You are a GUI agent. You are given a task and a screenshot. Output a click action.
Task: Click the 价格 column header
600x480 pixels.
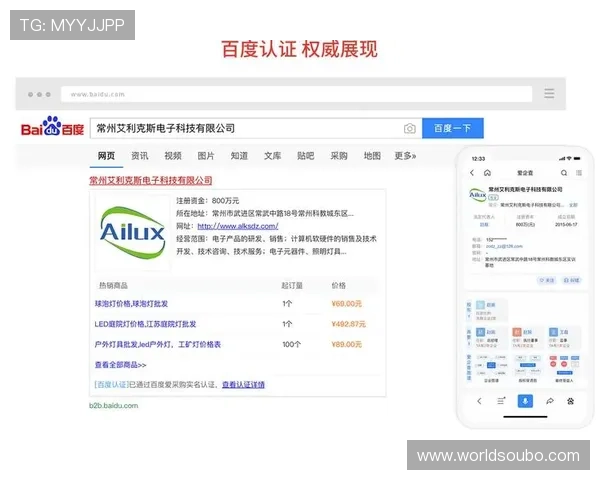(x=339, y=286)
